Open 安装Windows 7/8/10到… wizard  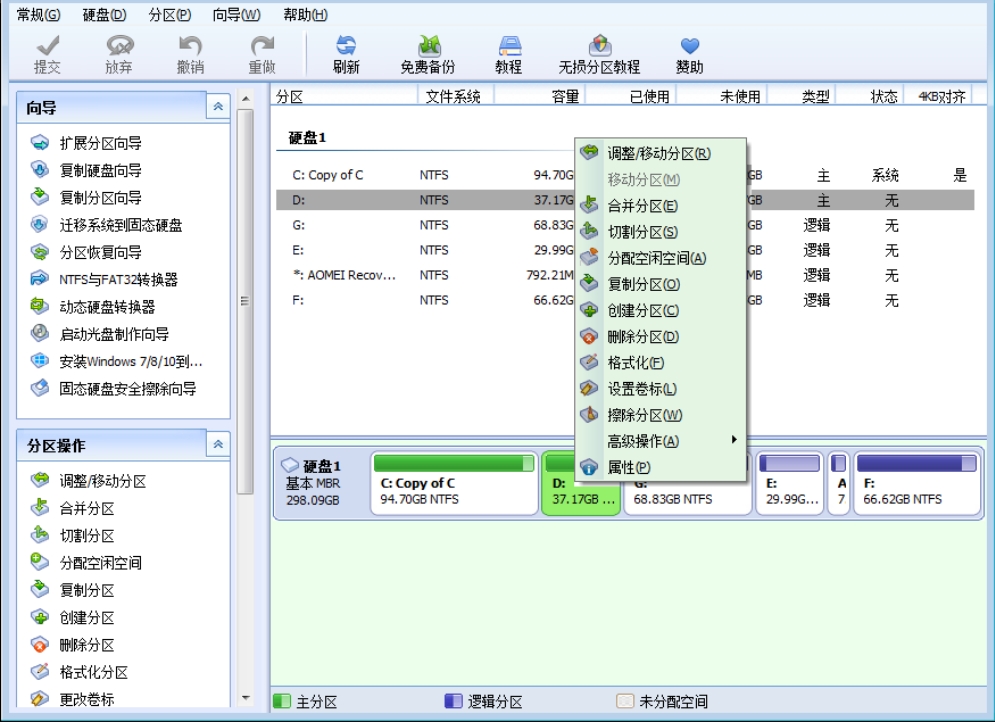[117, 362]
